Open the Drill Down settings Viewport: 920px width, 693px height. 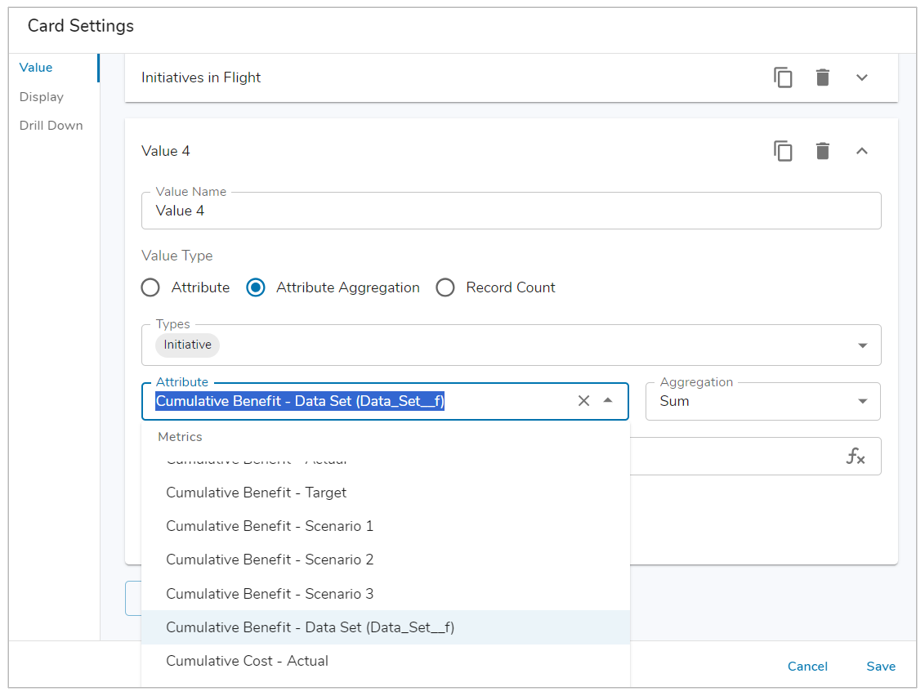coord(50,125)
